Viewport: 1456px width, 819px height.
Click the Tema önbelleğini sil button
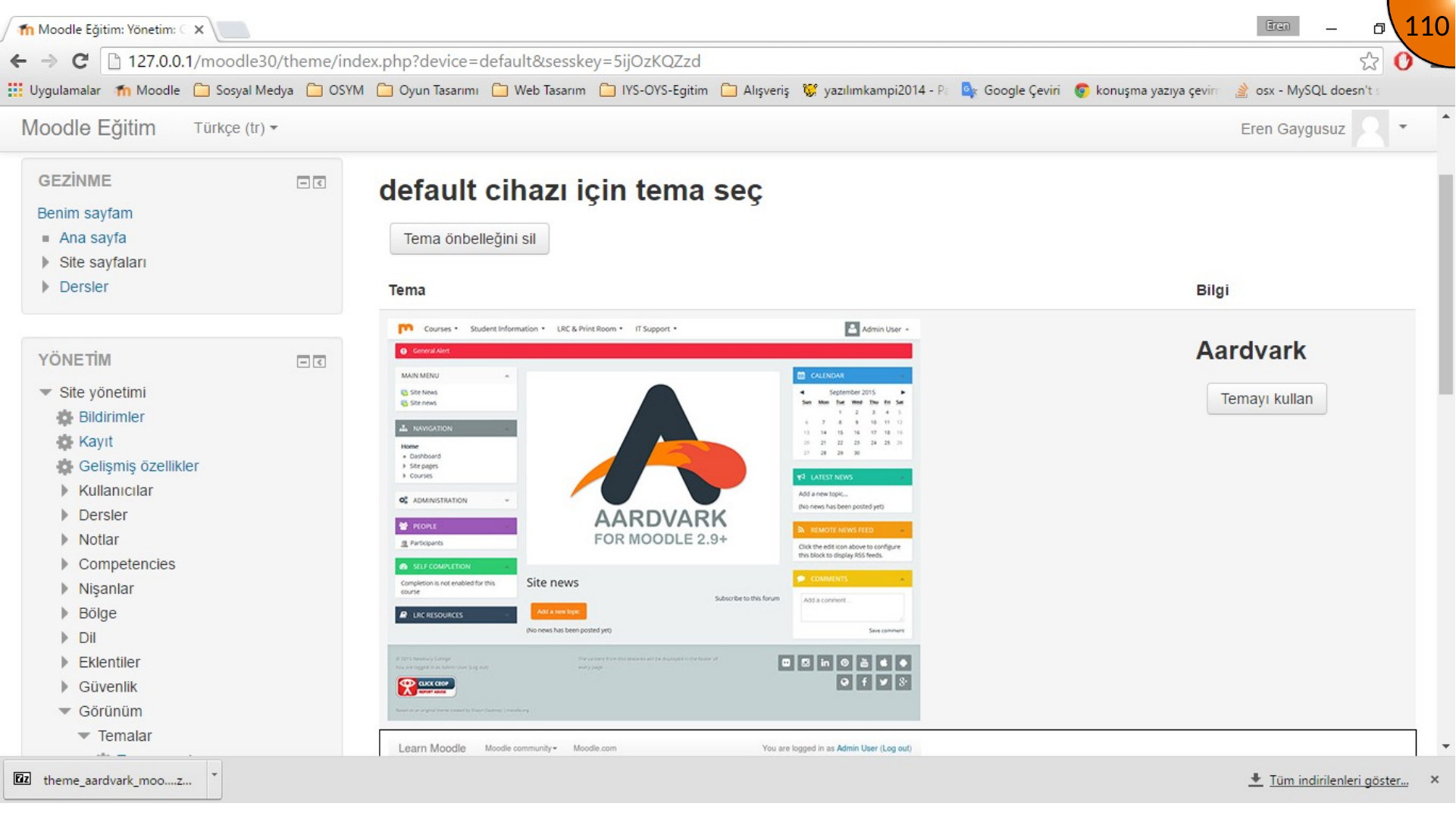469,239
